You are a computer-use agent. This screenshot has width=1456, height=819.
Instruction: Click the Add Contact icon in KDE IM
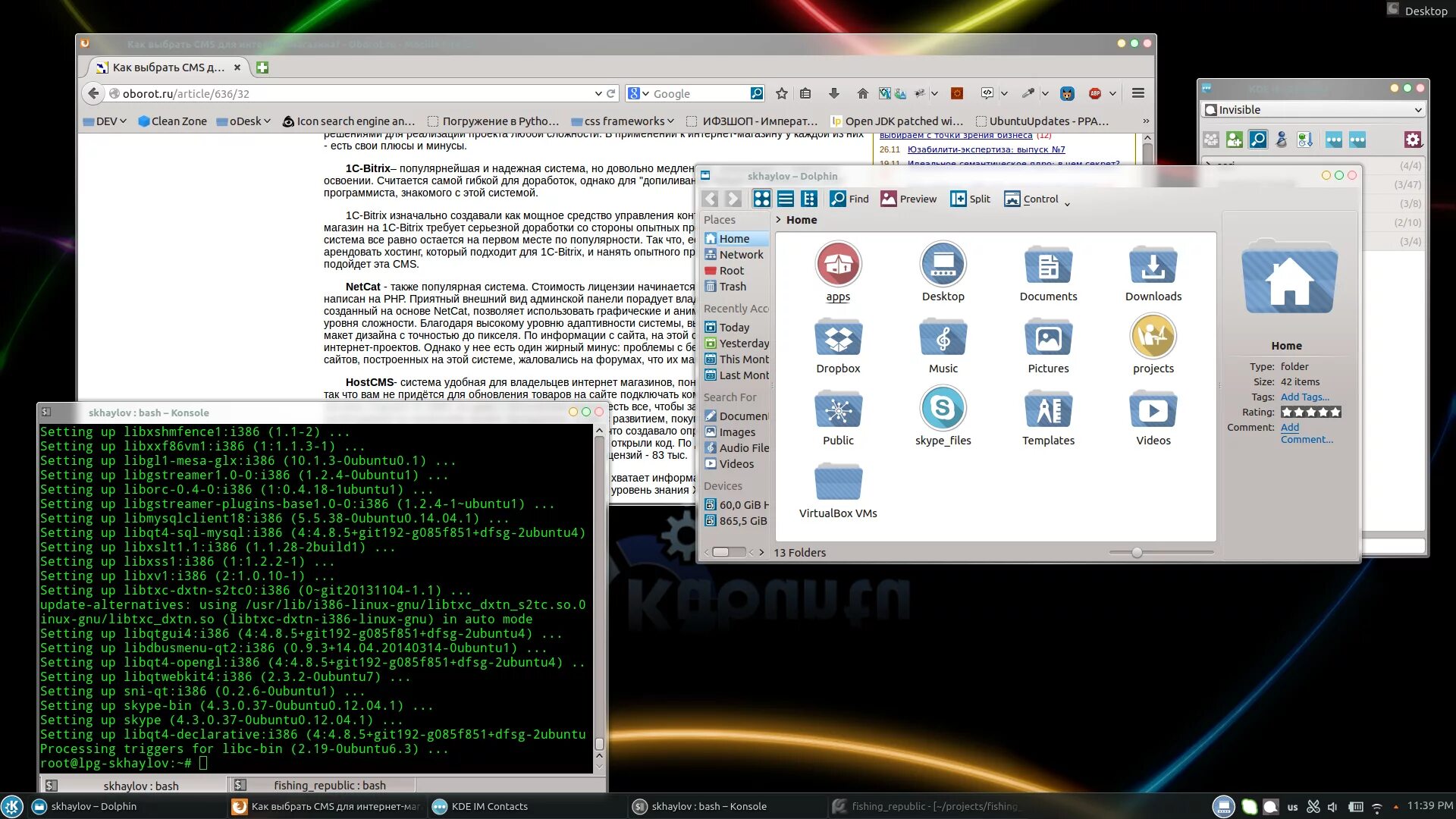tap(1234, 140)
